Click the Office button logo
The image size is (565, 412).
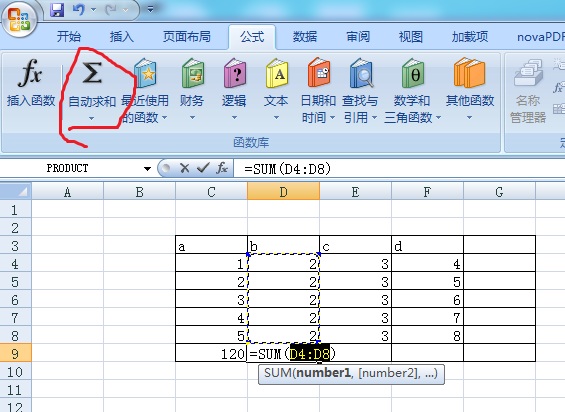pos(19,19)
